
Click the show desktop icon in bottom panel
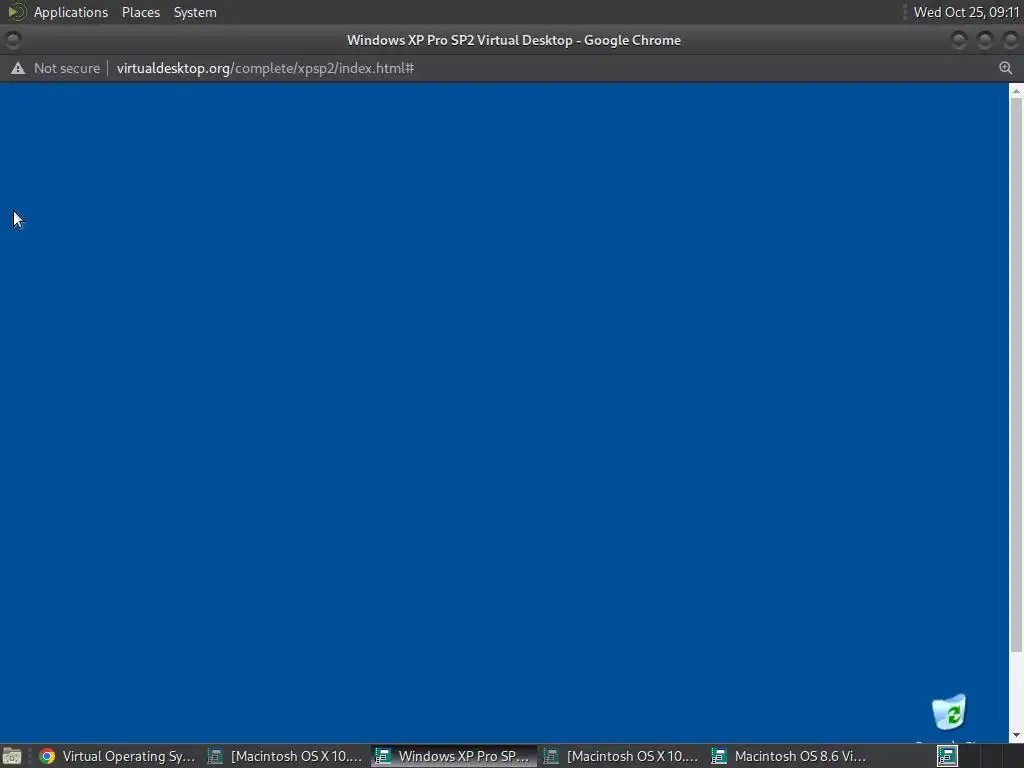coord(12,756)
